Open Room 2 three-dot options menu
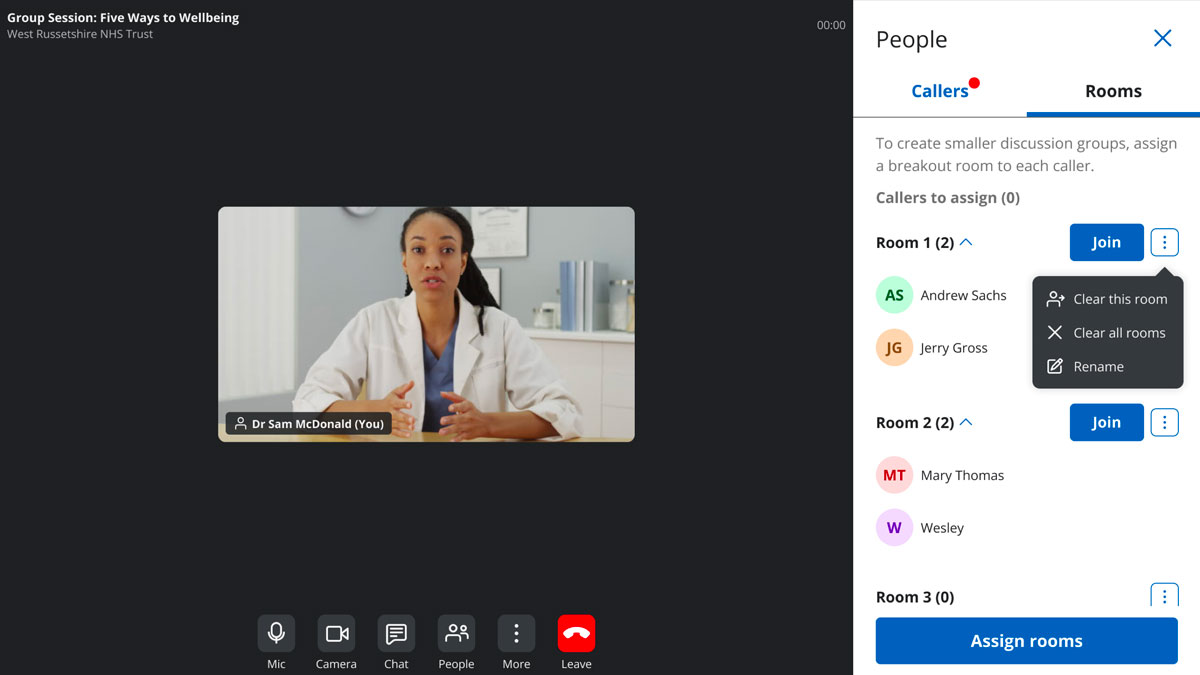 point(1164,422)
